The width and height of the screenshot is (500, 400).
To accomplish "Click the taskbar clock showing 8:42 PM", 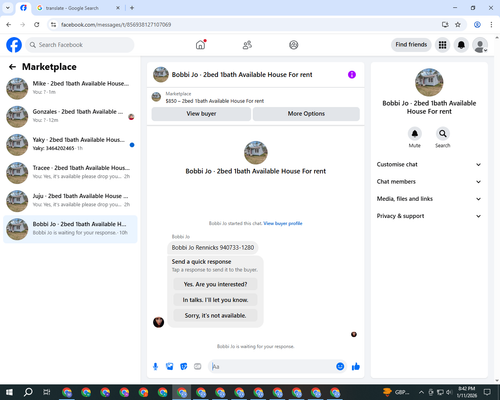I will point(466,392).
